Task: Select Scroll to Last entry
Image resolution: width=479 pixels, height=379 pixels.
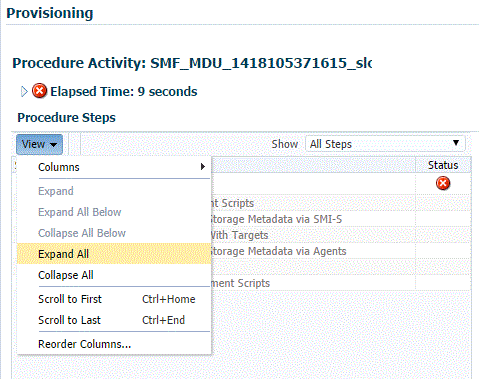Action: pyautogui.click(x=114, y=320)
